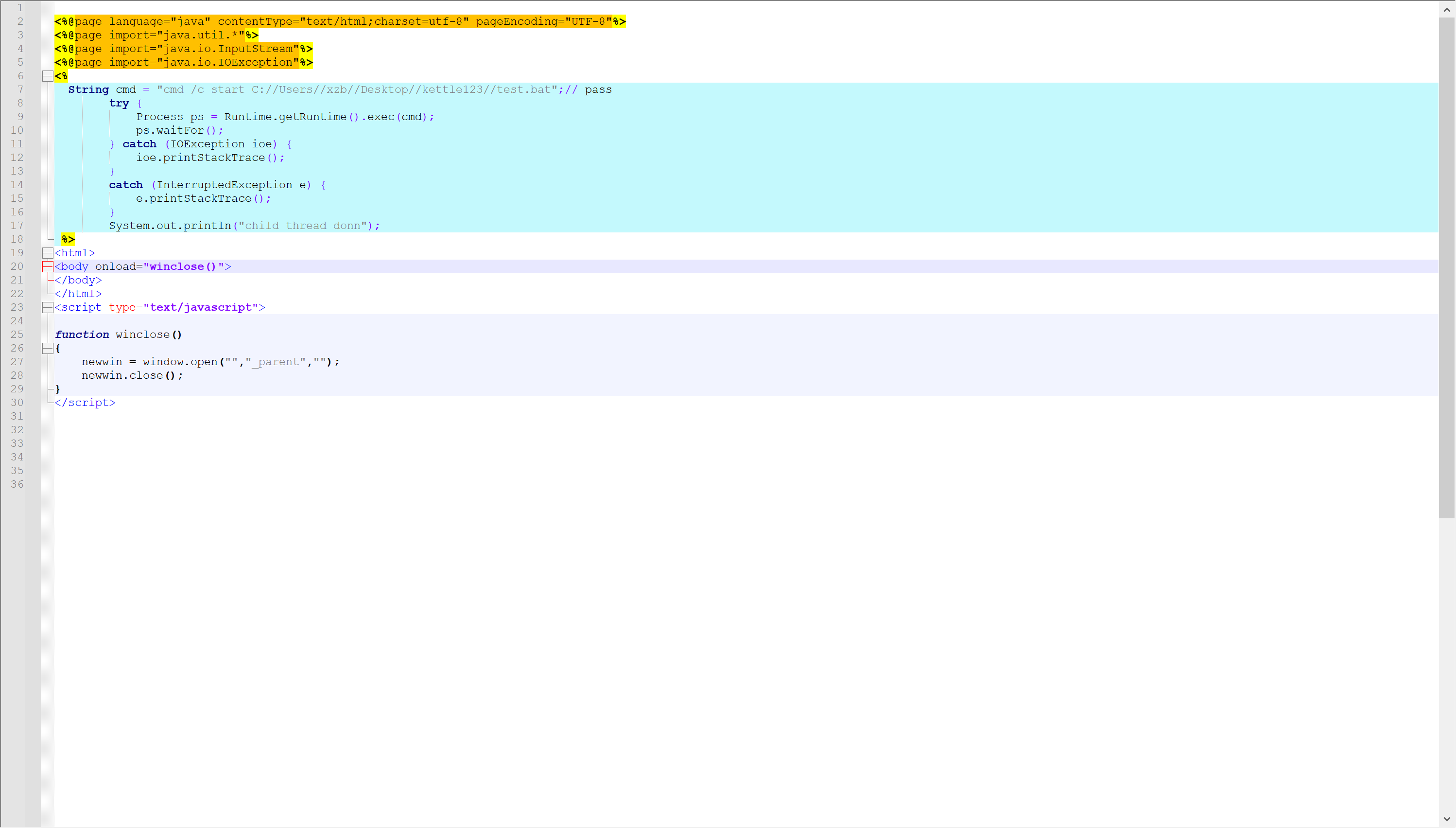Collapse the html tag fold marker
The width and height of the screenshot is (1456, 828).
(x=48, y=253)
